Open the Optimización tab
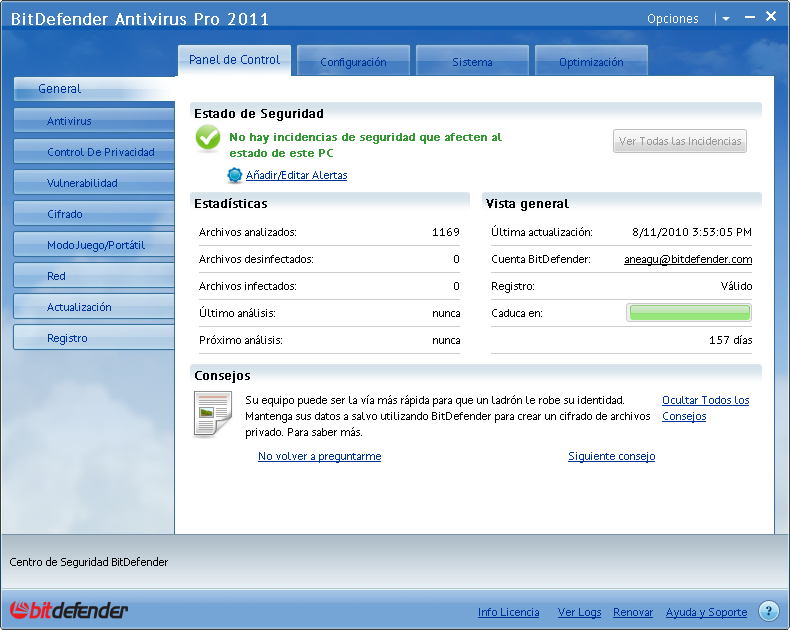 591,62
